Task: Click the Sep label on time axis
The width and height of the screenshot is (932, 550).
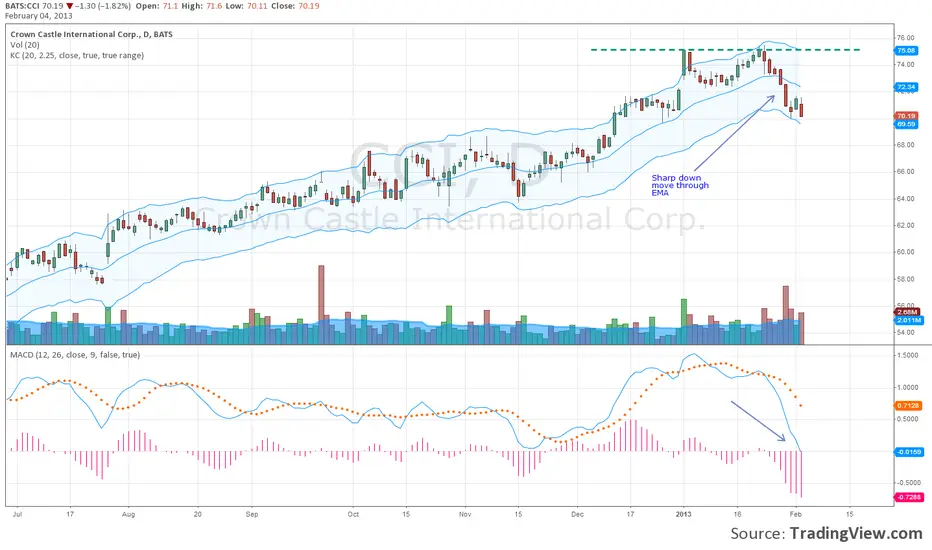Action: click(x=251, y=514)
